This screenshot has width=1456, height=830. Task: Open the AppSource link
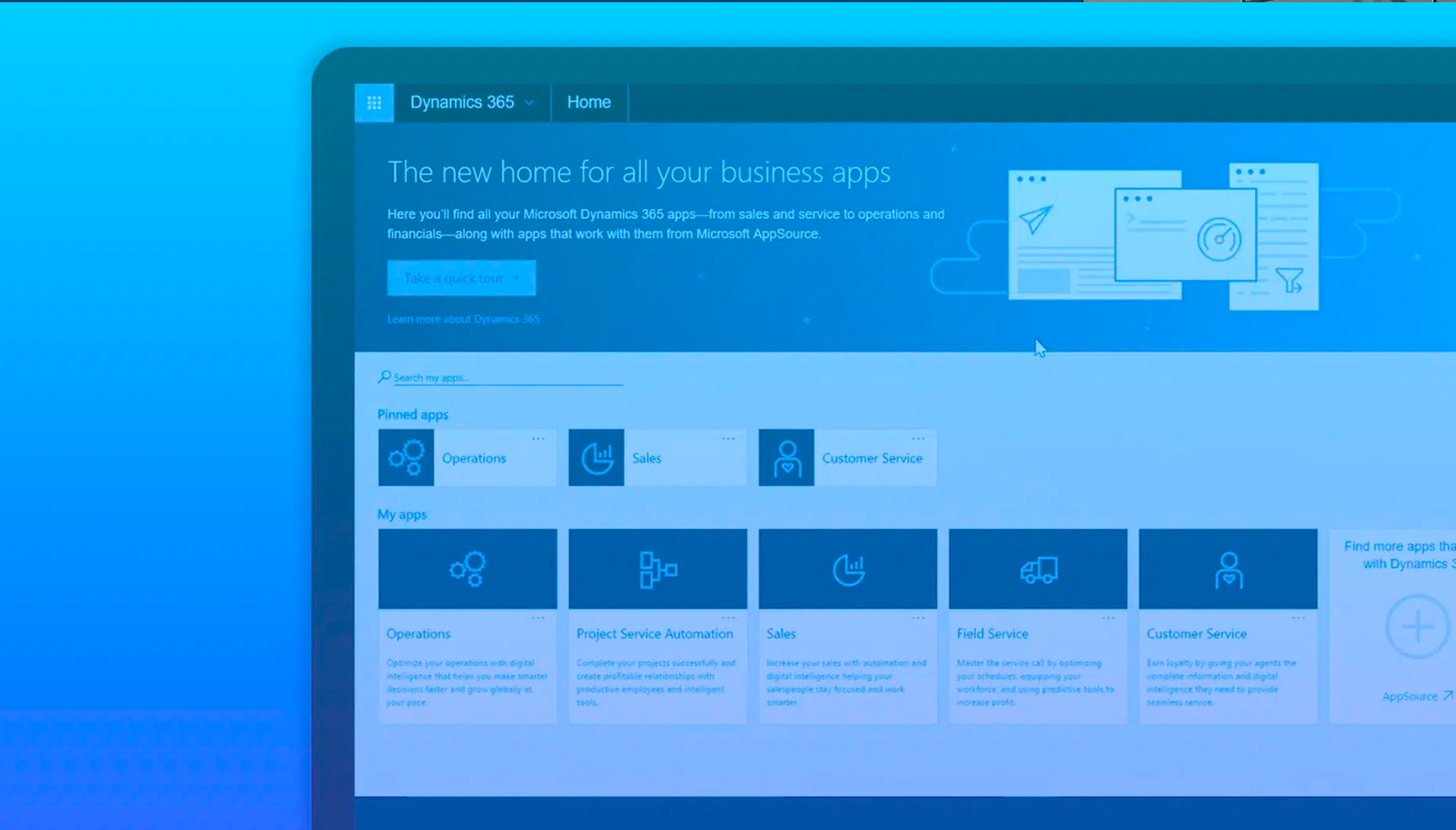point(1410,696)
